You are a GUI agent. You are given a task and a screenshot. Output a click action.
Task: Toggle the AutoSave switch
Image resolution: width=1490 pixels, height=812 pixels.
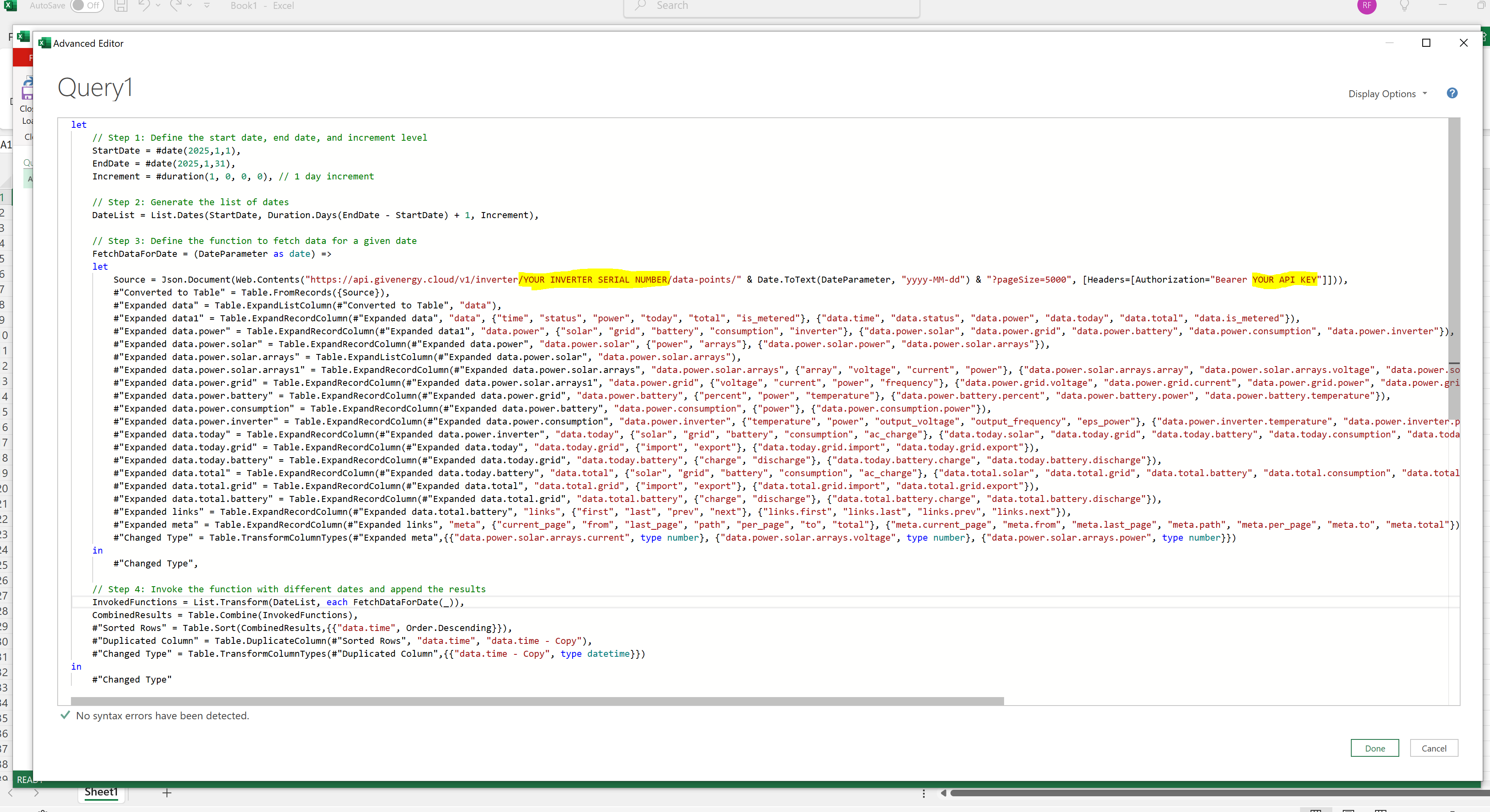pyautogui.click(x=87, y=5)
